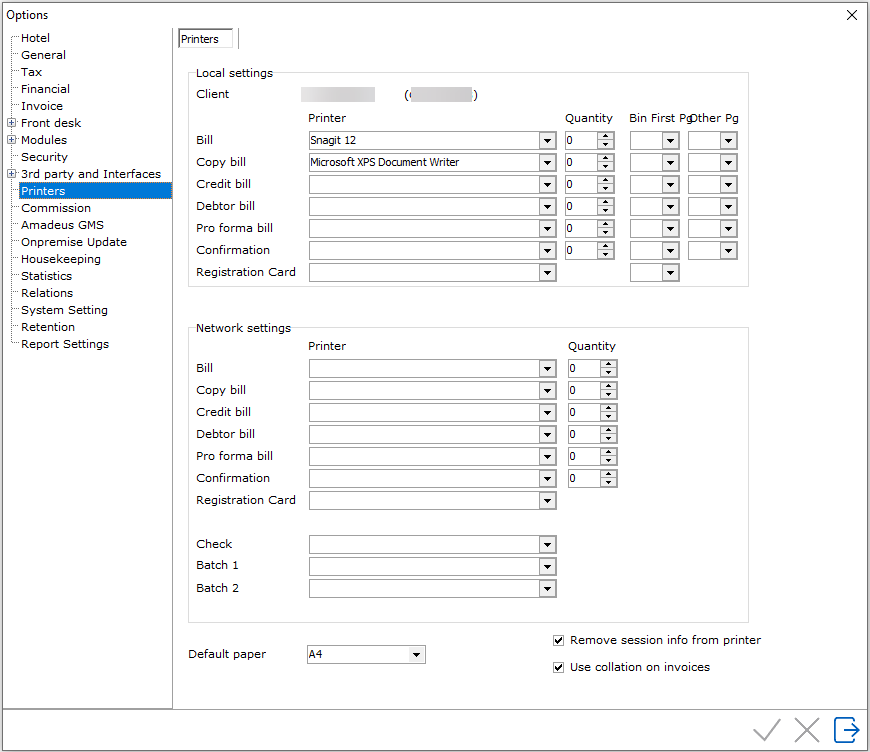Click the X cancel icon at bottom
This screenshot has width=870, height=752.
(x=807, y=730)
